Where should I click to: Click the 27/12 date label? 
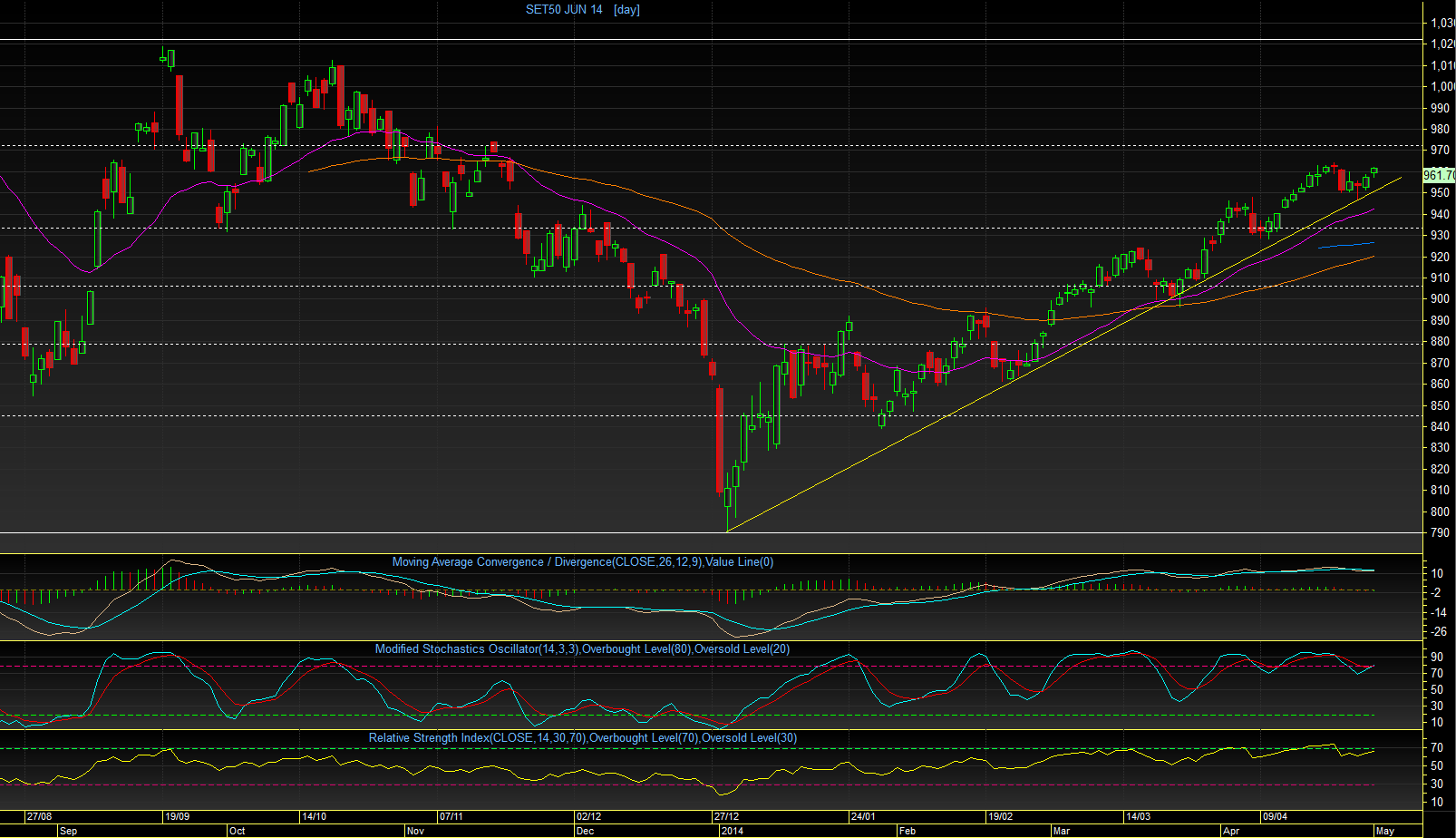click(726, 816)
